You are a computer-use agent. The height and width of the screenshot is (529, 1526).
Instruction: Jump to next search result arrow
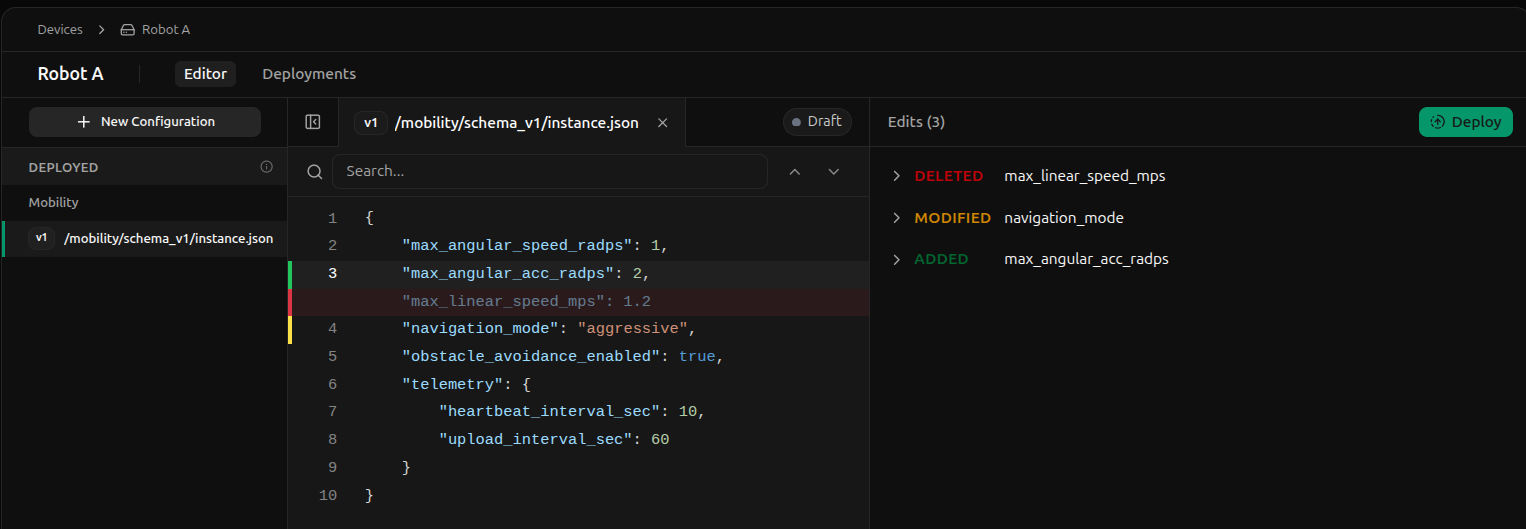click(x=834, y=172)
